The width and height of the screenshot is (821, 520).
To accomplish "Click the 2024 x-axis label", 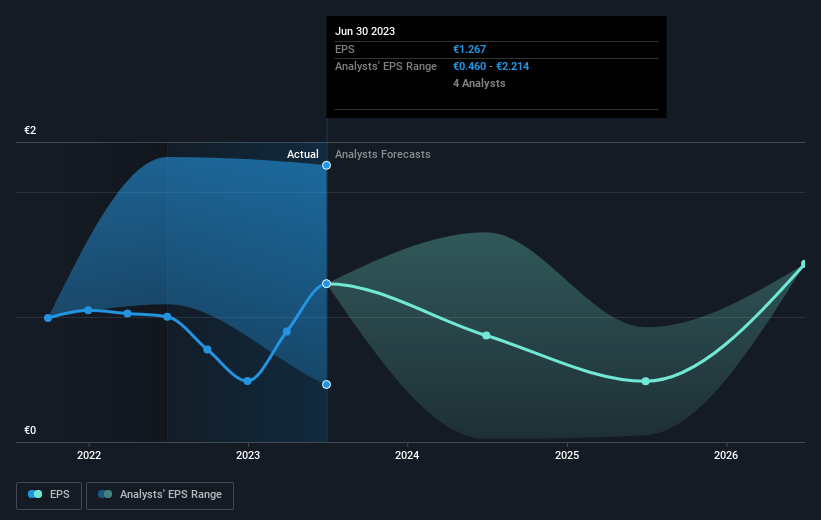I will coord(407,455).
